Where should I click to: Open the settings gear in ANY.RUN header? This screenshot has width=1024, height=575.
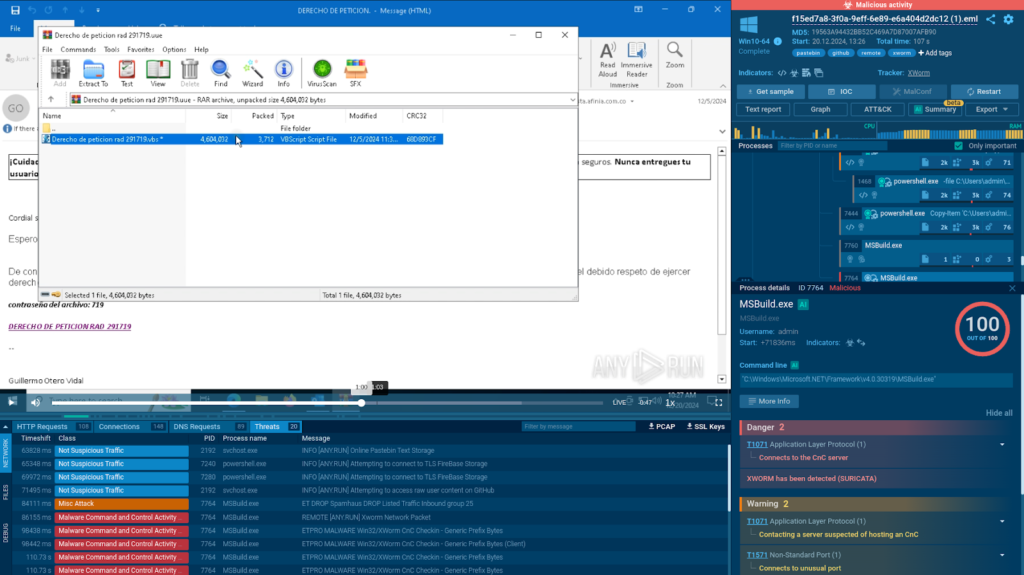pyautogui.click(x=1008, y=19)
